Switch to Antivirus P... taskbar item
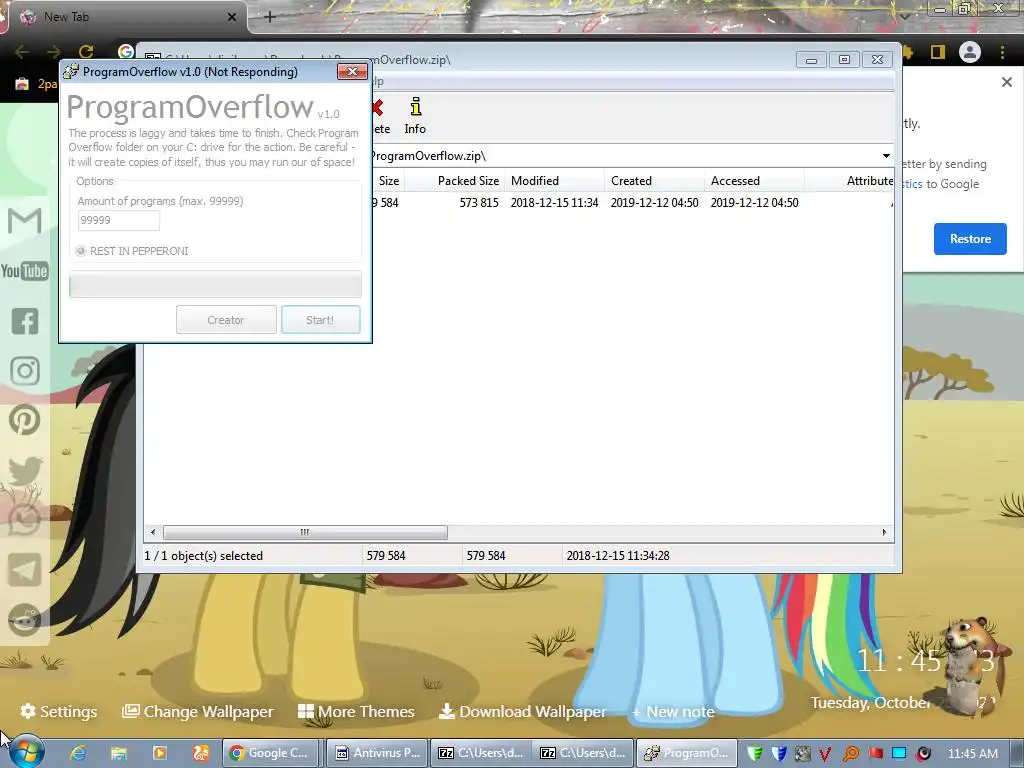 tap(377, 753)
